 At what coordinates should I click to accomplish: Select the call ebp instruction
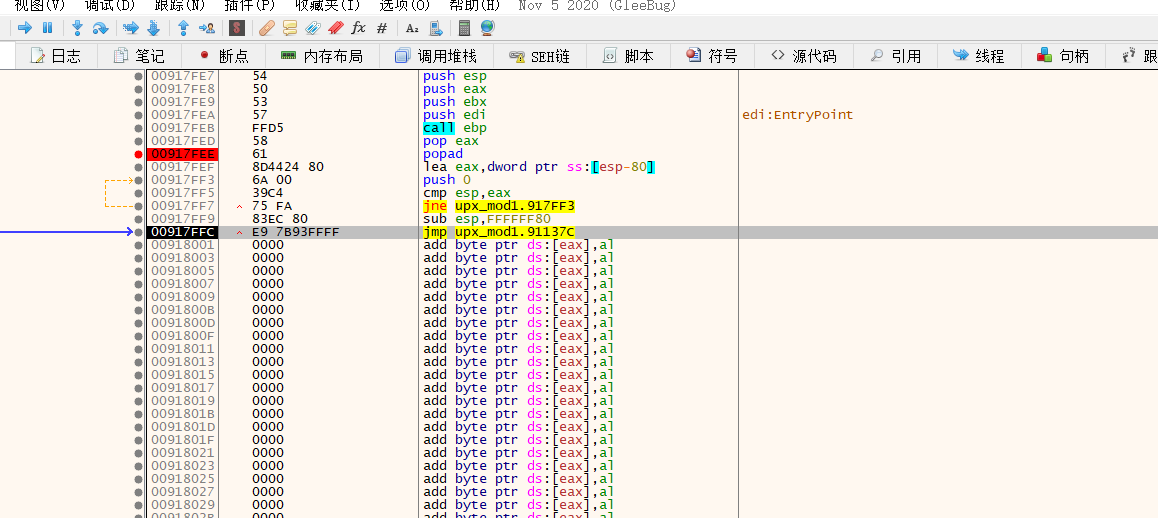(x=455, y=128)
